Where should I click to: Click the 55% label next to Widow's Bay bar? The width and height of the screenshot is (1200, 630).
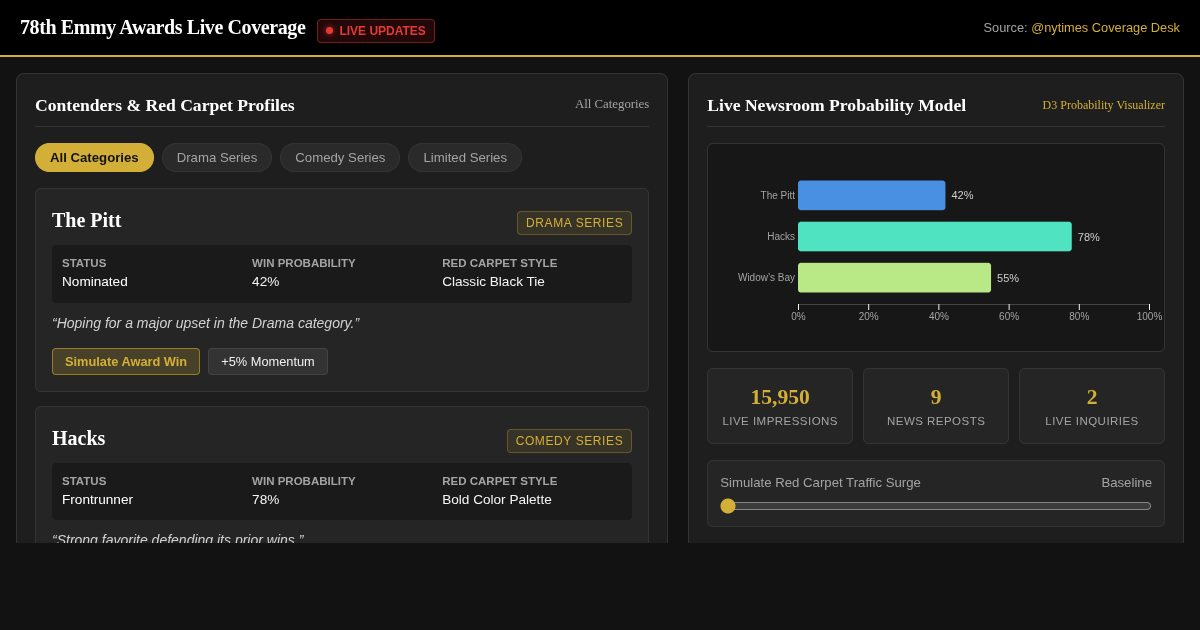click(1008, 278)
